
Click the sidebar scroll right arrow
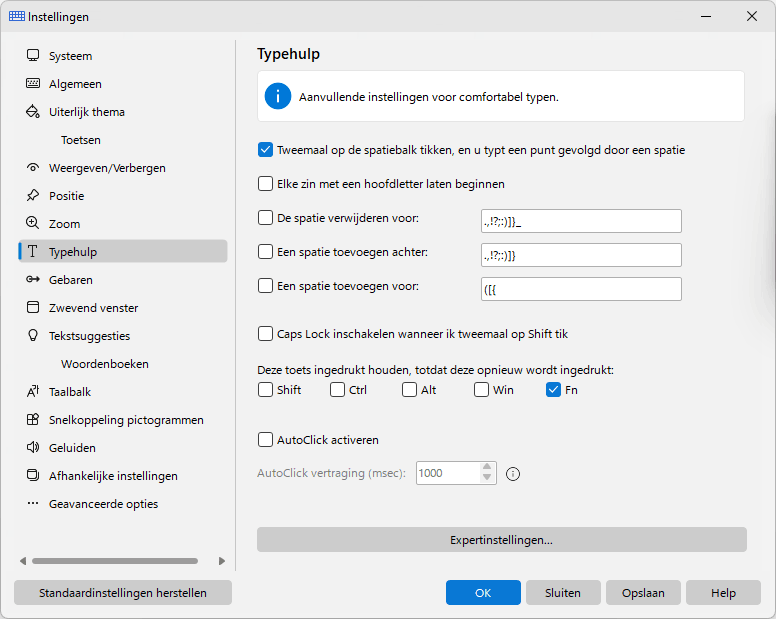point(222,561)
